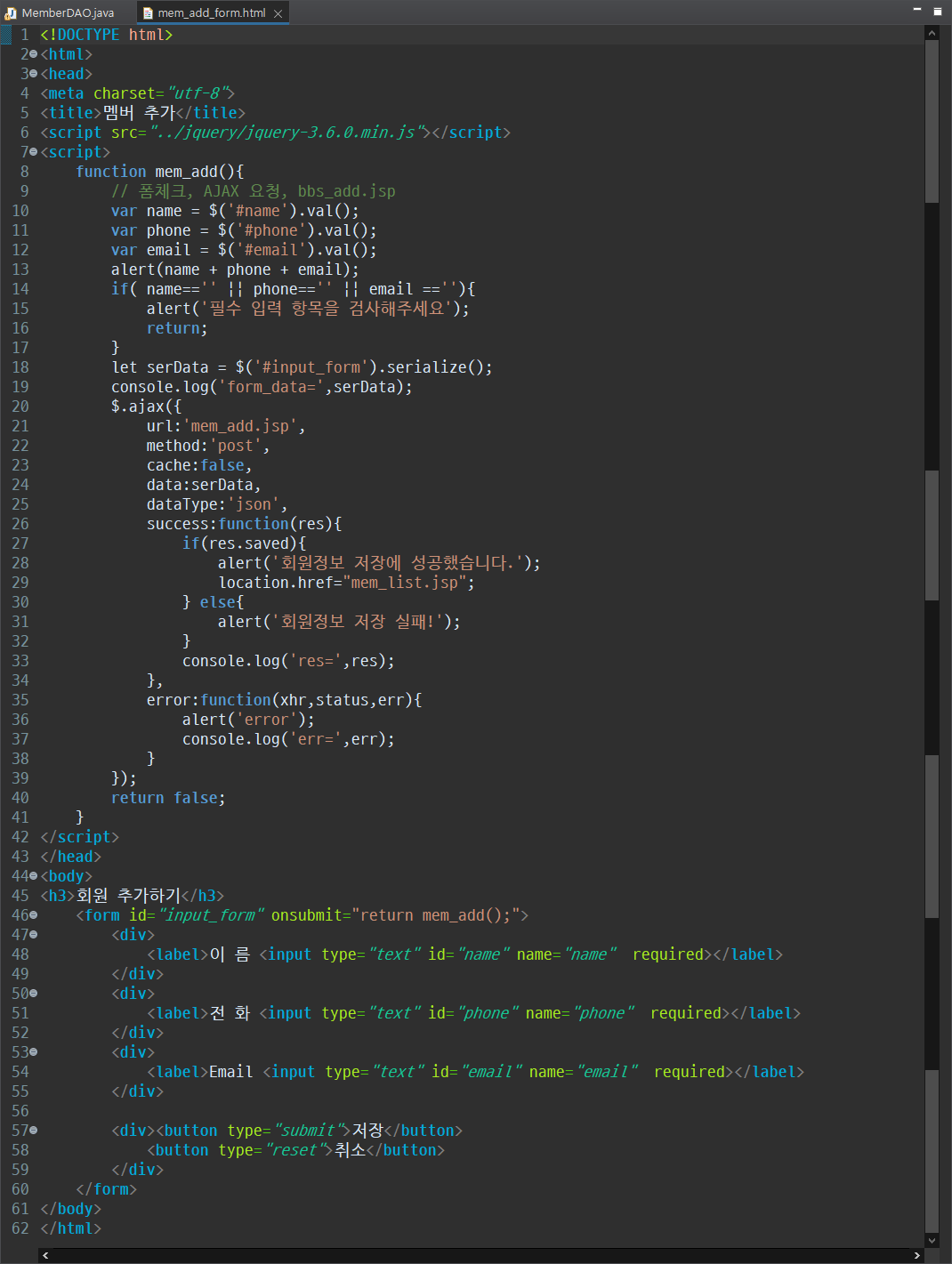Click the vertical scrollbar down arrow
Image resolution: width=952 pixels, height=1264 pixels.
coord(932,1240)
